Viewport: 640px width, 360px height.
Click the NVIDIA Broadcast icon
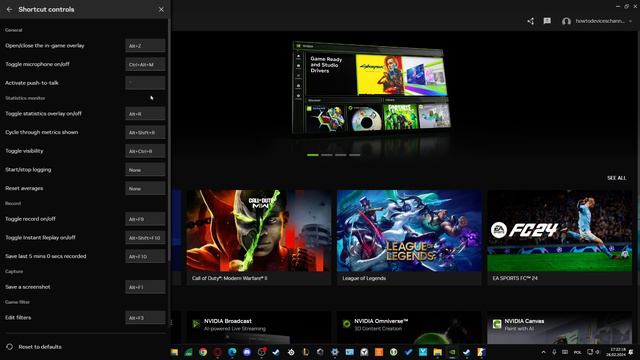[x=196, y=324]
